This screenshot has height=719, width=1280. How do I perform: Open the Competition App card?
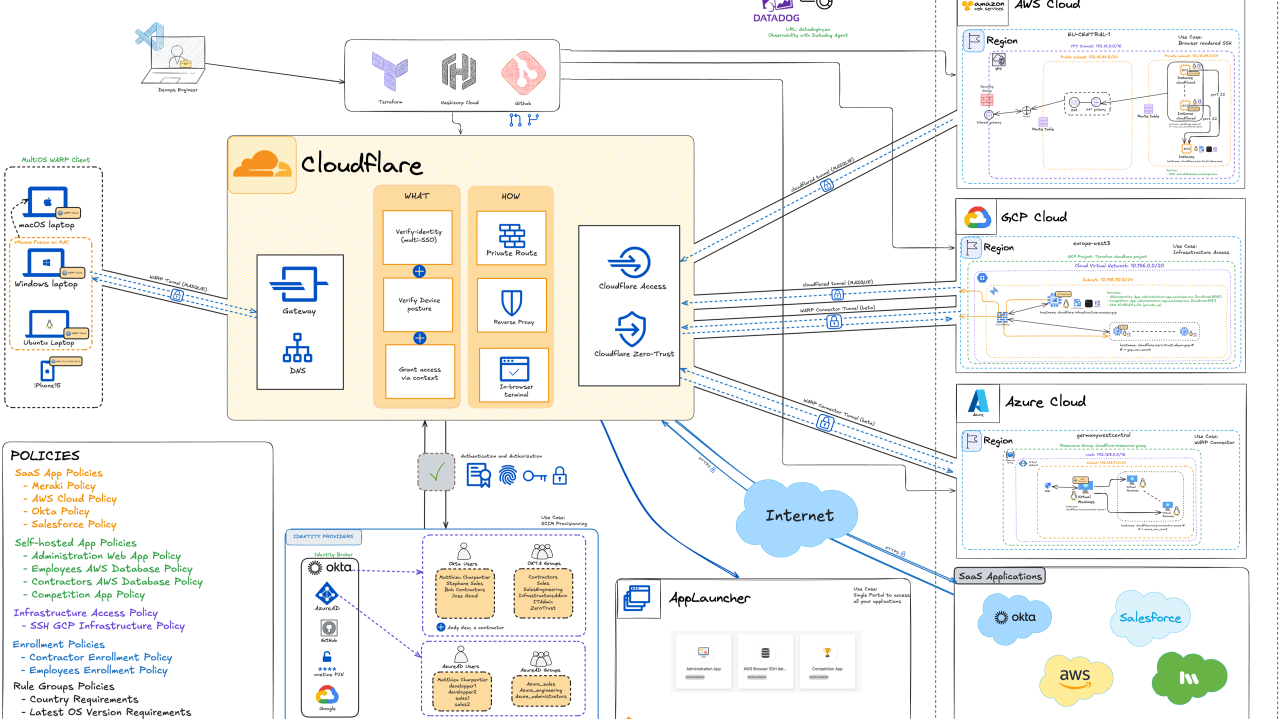tap(827, 661)
